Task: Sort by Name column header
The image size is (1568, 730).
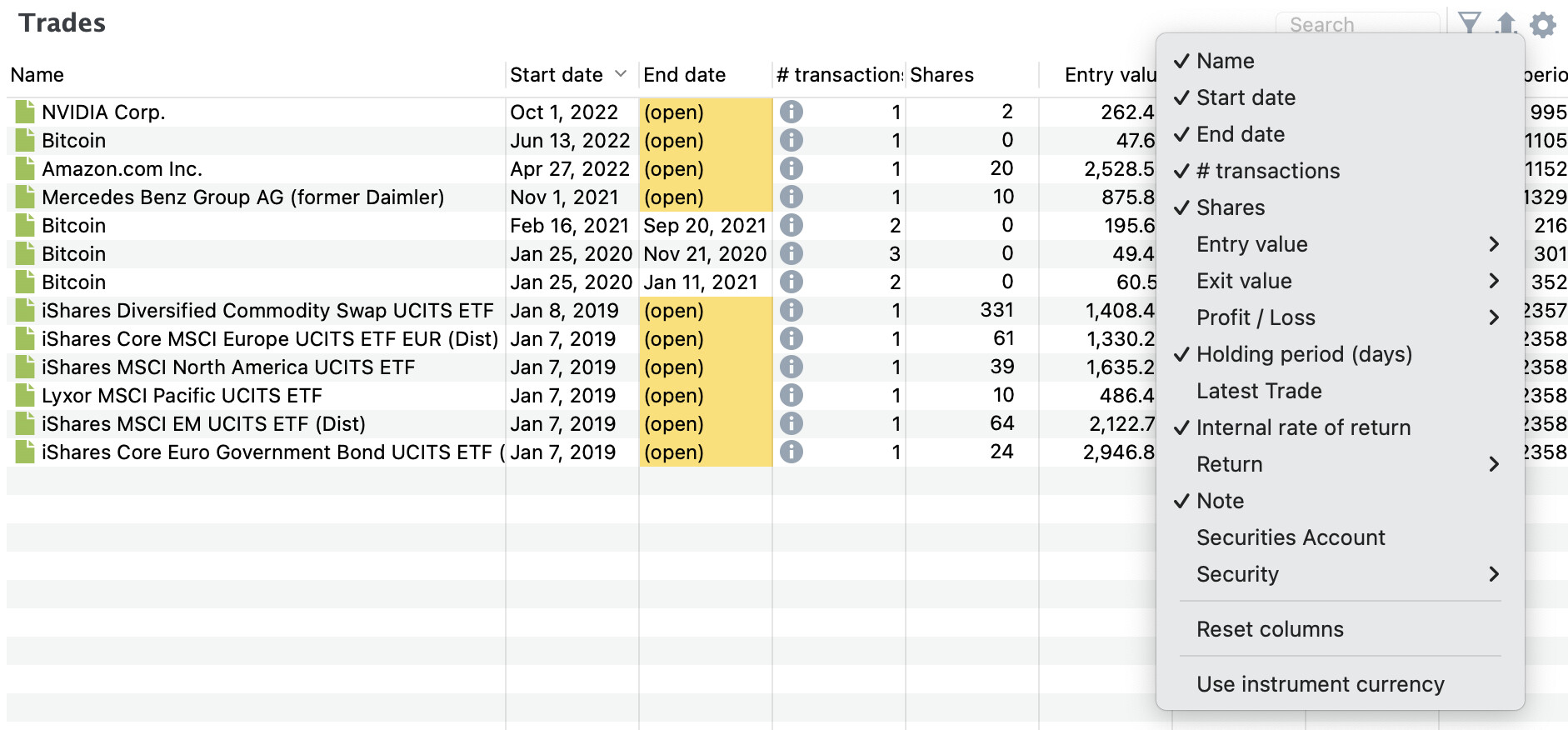Action: [37, 75]
